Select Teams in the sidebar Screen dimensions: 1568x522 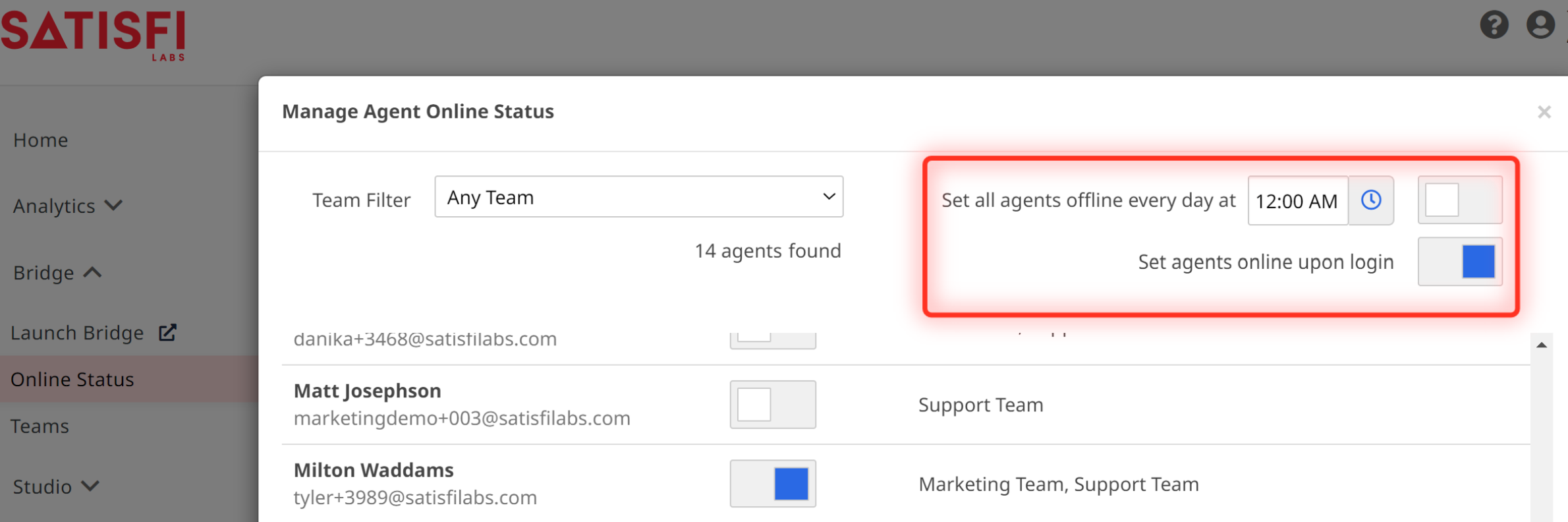[40, 426]
